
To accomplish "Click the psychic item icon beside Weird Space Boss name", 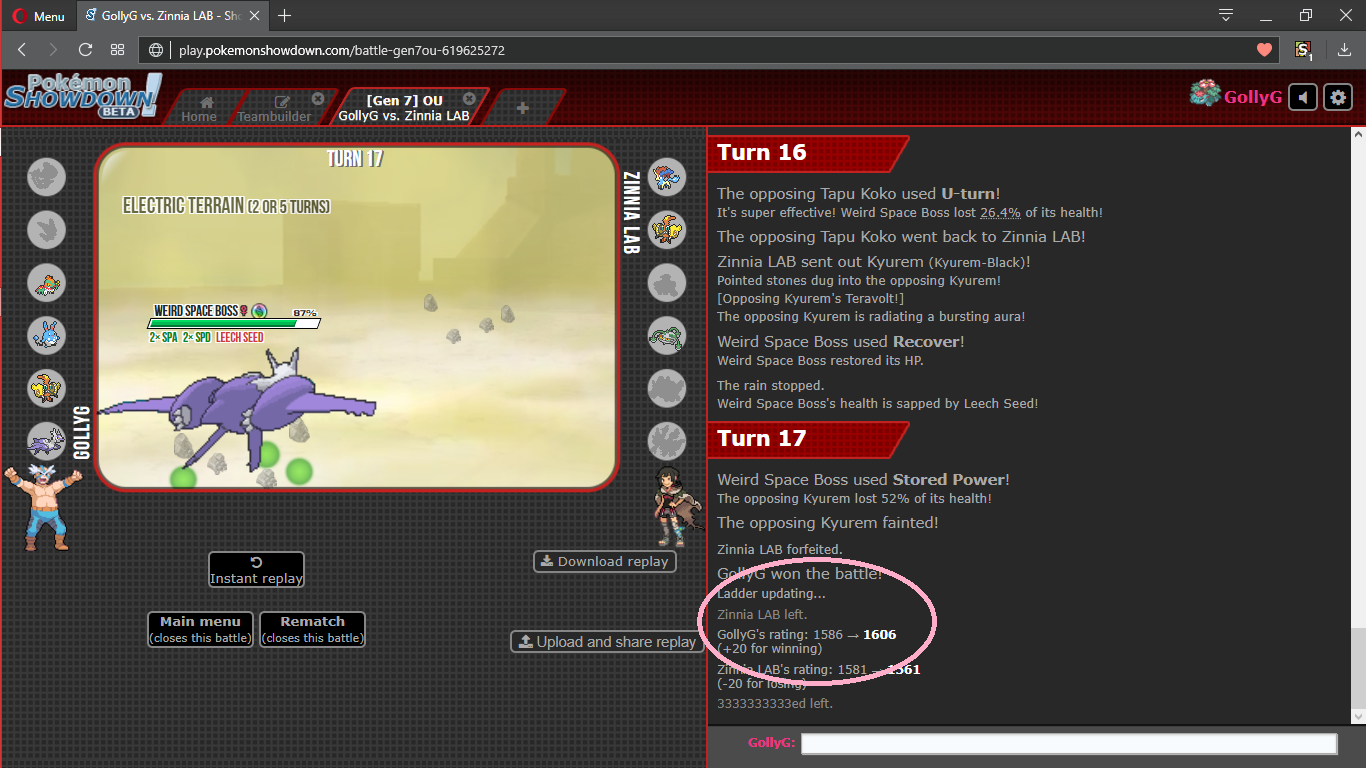I will pos(260,311).
